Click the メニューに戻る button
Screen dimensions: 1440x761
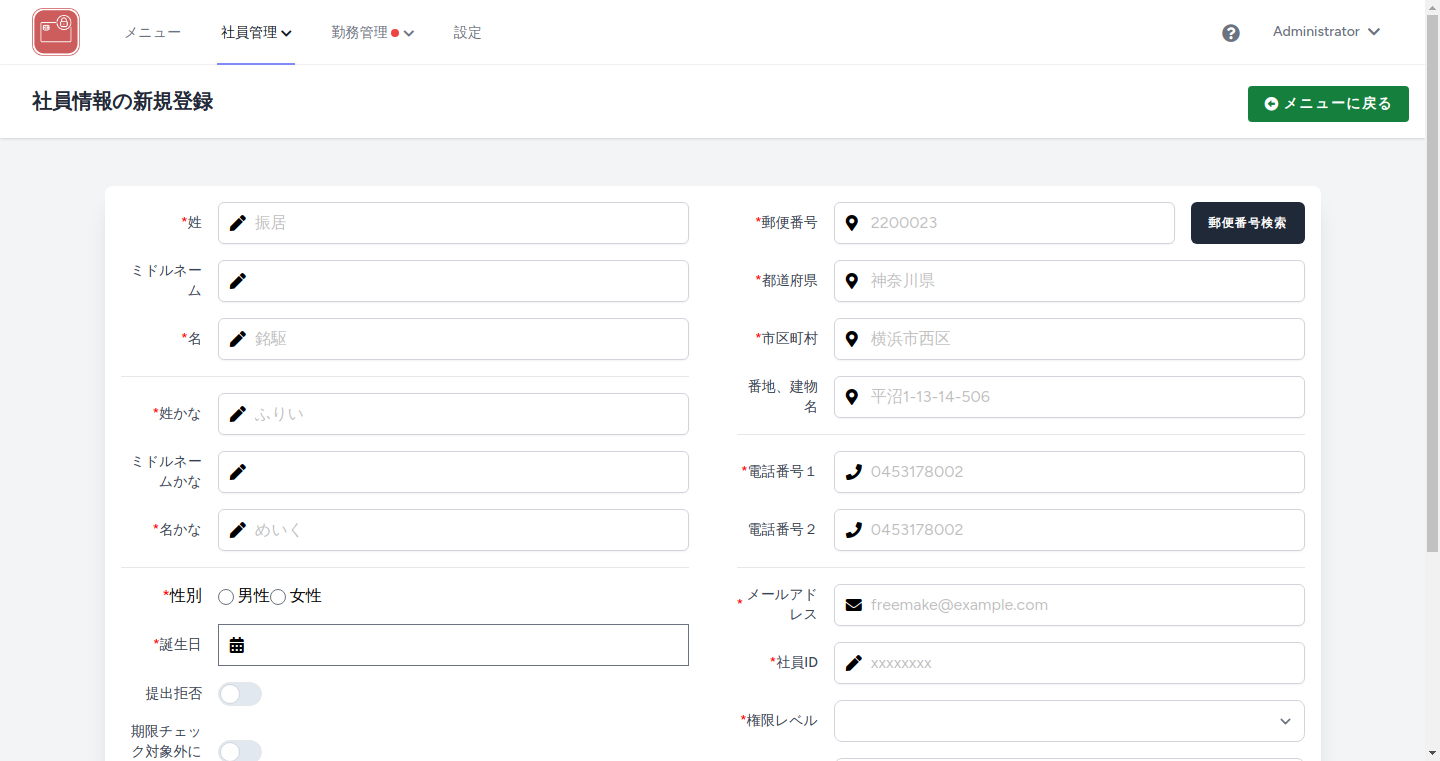tap(1328, 104)
